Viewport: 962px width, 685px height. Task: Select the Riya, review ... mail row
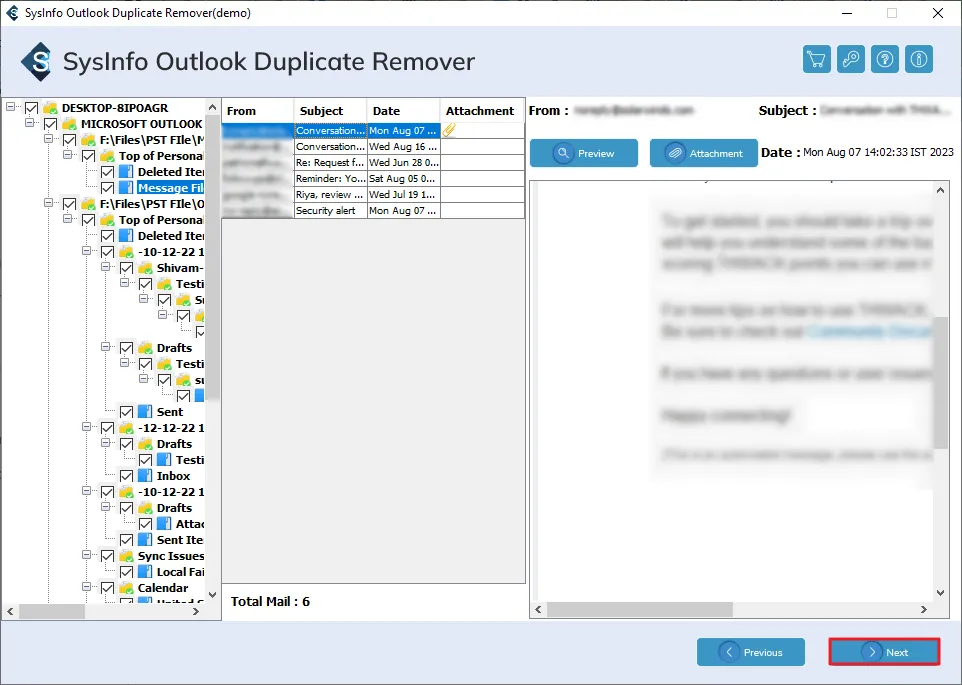(x=373, y=194)
